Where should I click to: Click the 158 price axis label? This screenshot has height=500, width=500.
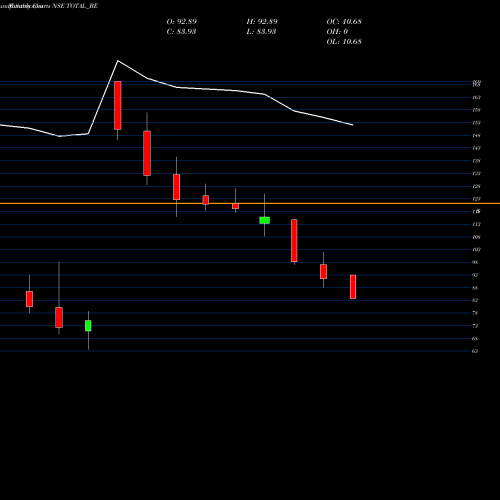click(476, 110)
